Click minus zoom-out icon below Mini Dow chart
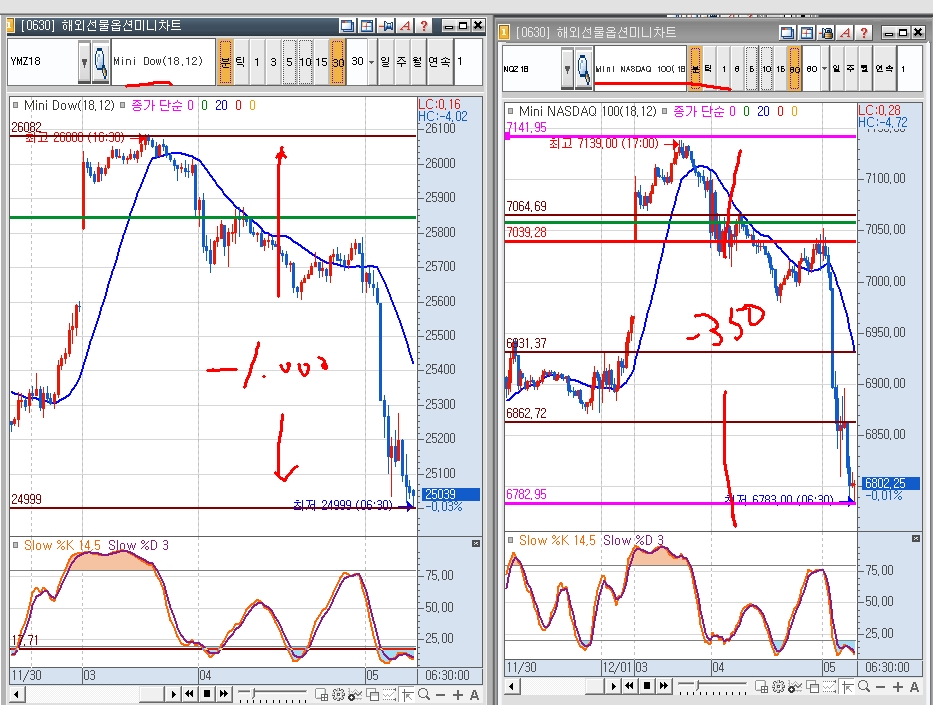Screen dimensions: 933x705 tap(440, 695)
